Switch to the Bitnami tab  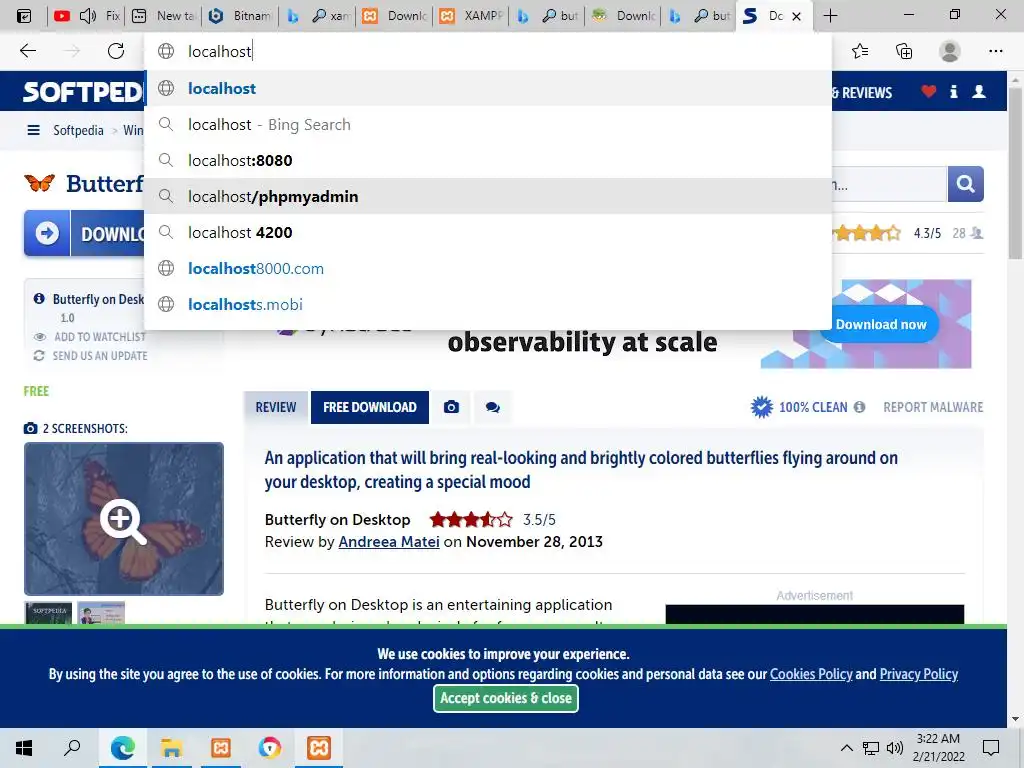(240, 16)
